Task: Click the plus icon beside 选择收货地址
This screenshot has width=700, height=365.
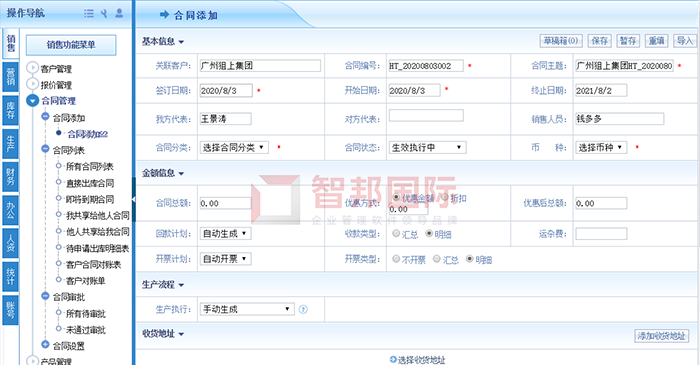Action: 393,359
